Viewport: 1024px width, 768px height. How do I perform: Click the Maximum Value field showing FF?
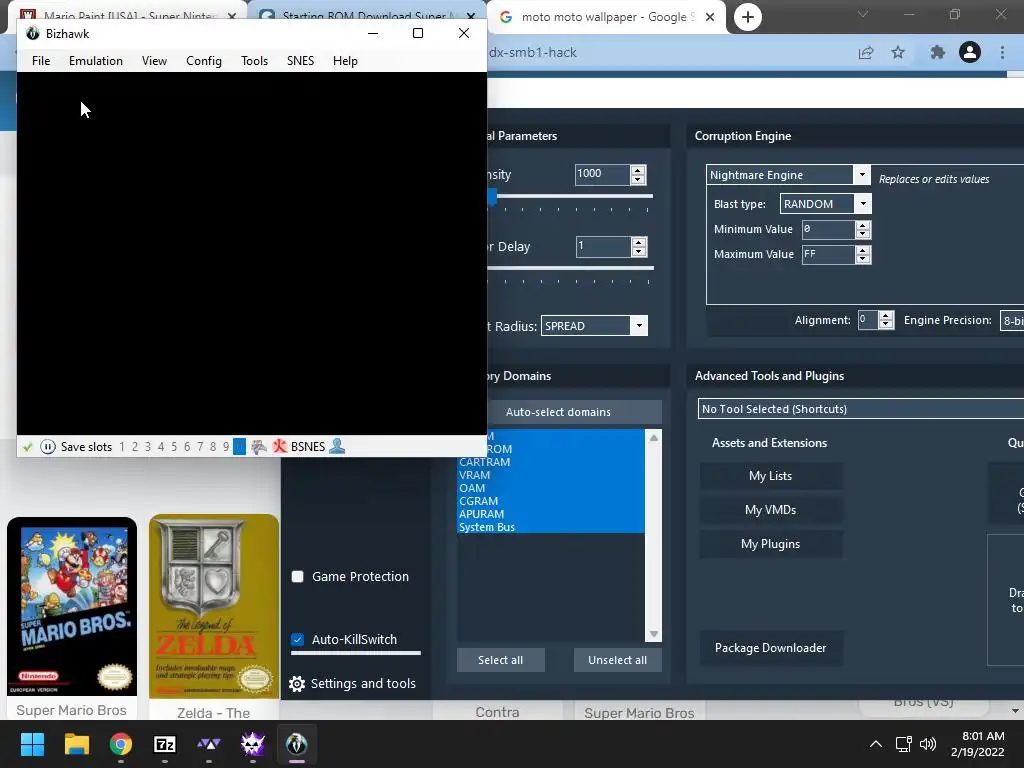(x=828, y=254)
